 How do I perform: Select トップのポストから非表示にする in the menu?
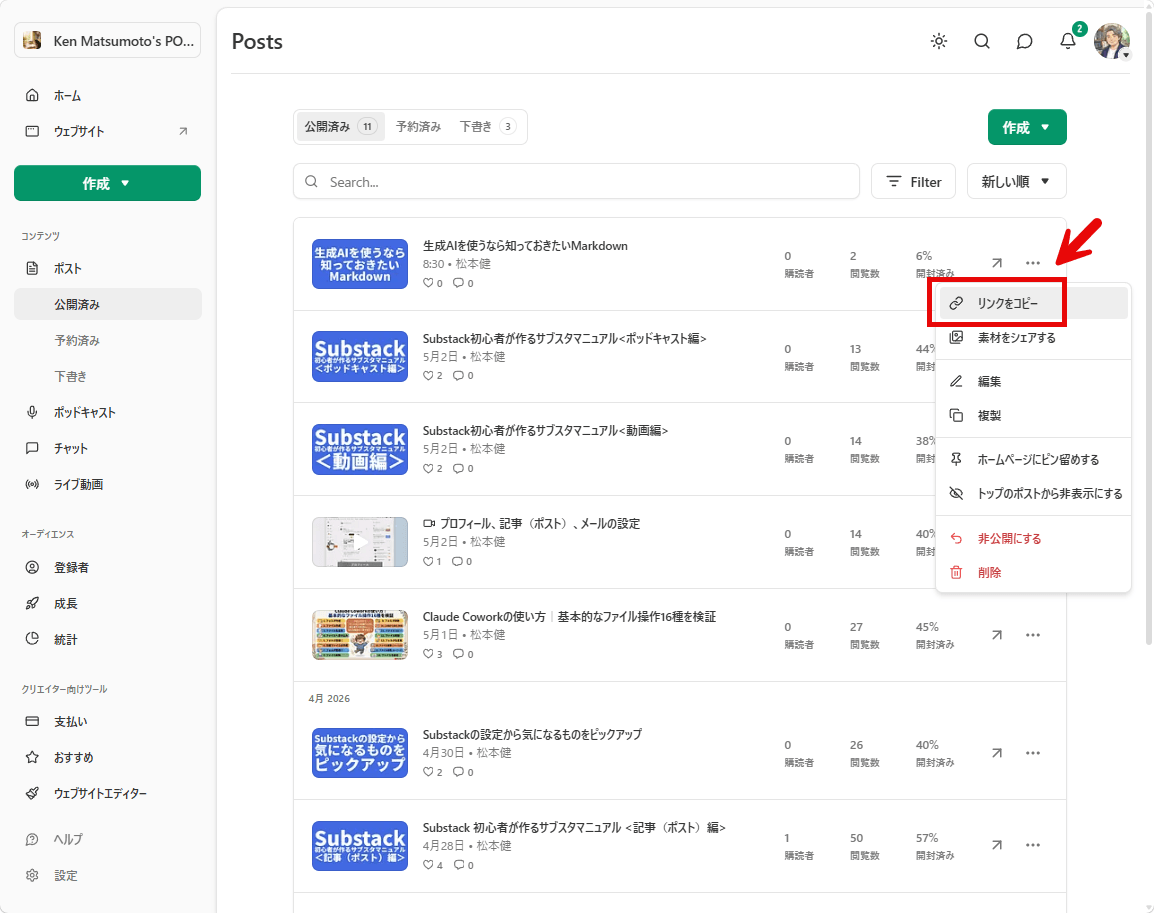[x=1033, y=494]
